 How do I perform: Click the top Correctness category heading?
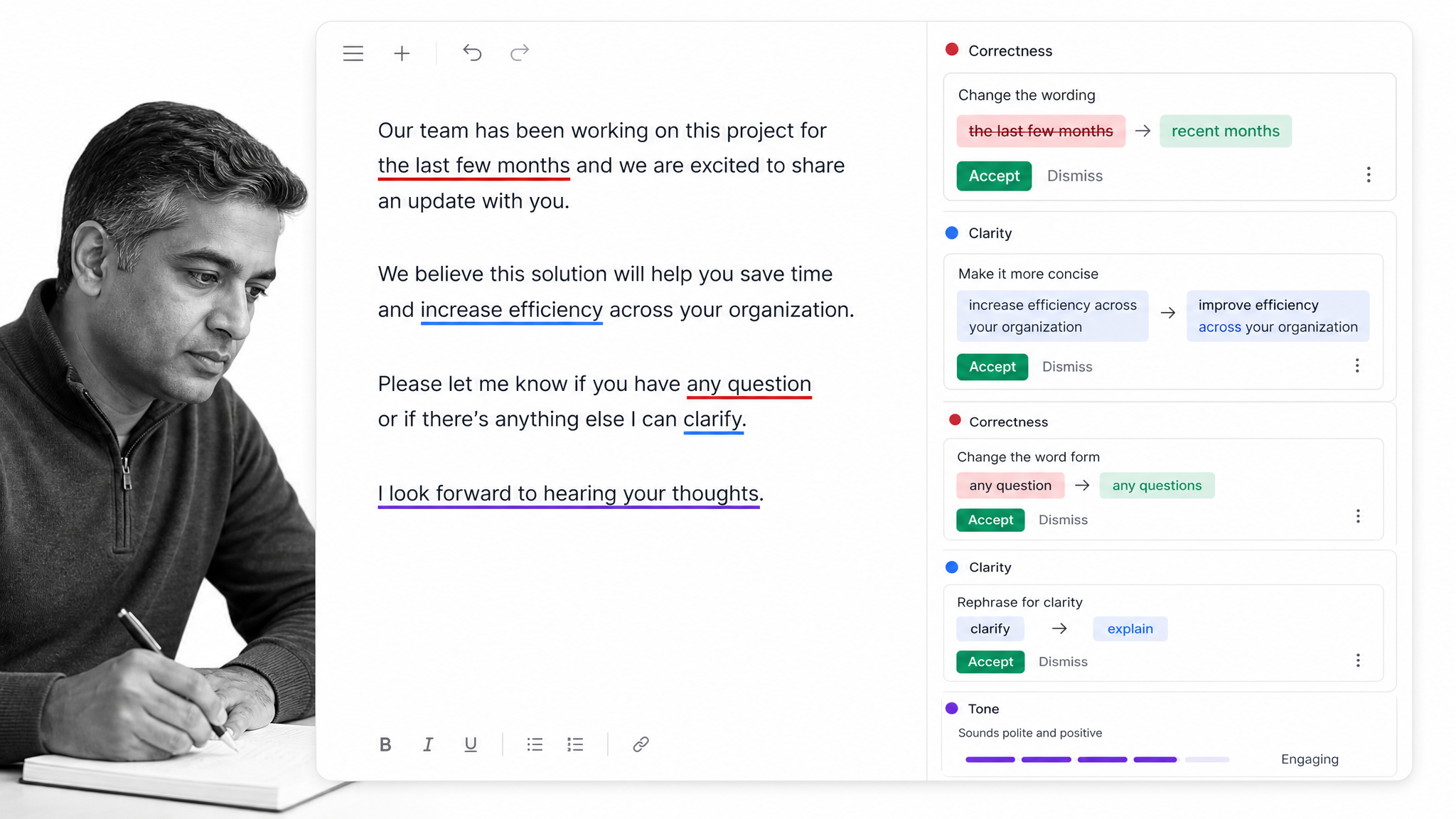click(1010, 51)
